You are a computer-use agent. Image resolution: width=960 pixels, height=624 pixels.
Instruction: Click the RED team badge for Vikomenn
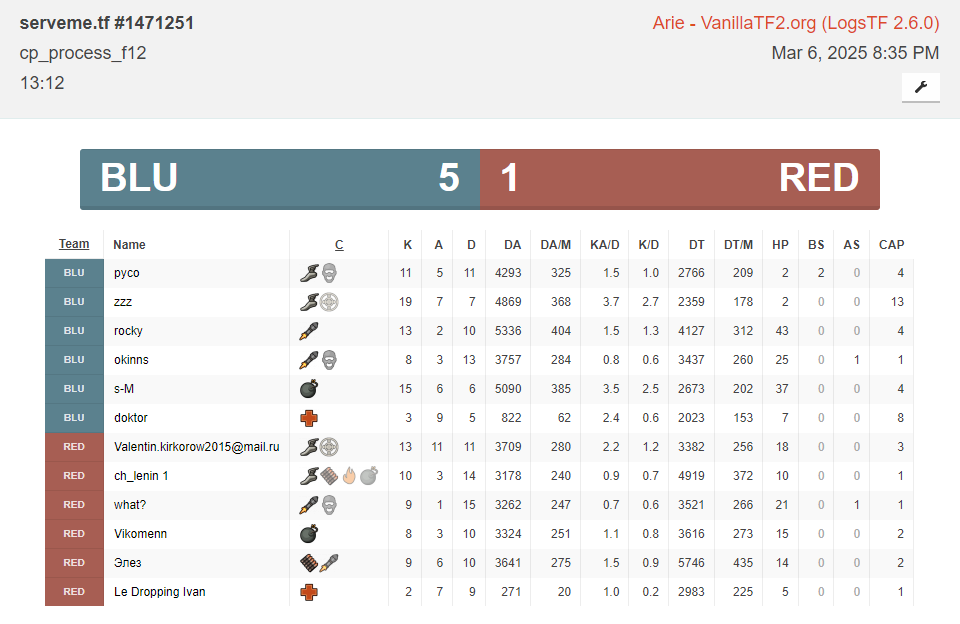coord(74,534)
